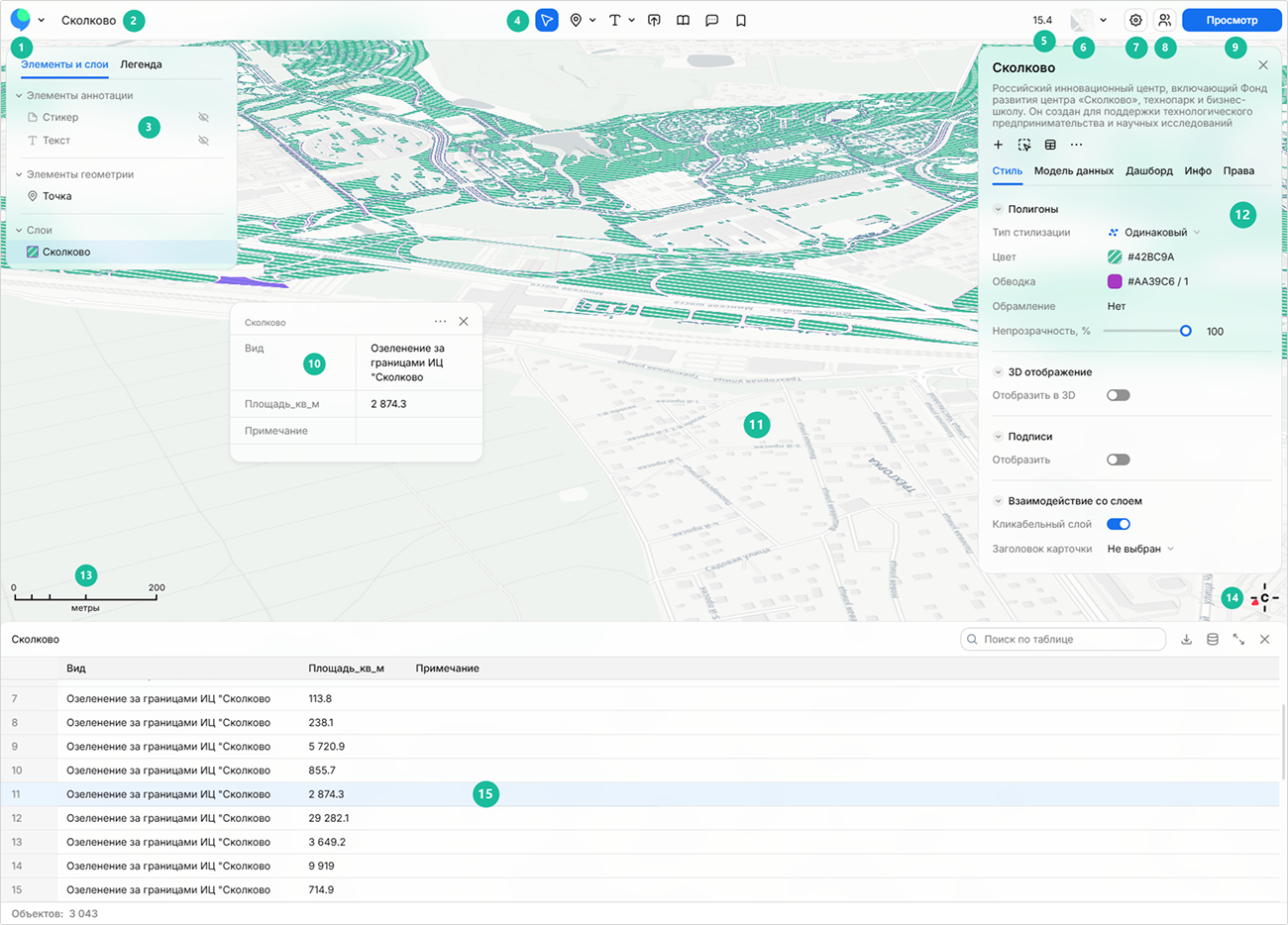Click the plus icon in the Сколково layer panel
Viewport: 1288px width, 925px height.
tap(999, 145)
